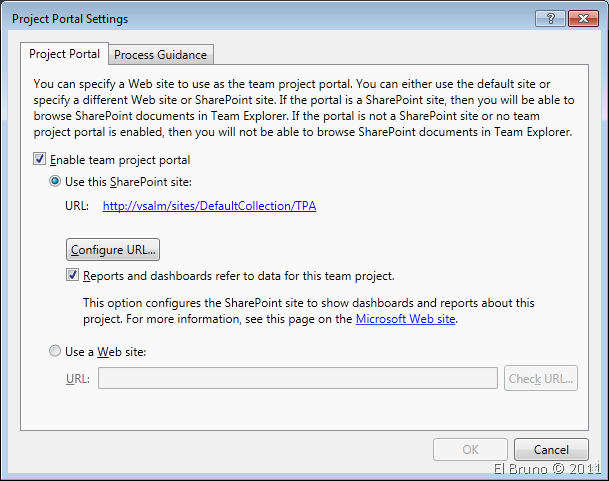The image size is (609, 481).
Task: Select Use this SharePoint site option
Action: click(x=56, y=182)
